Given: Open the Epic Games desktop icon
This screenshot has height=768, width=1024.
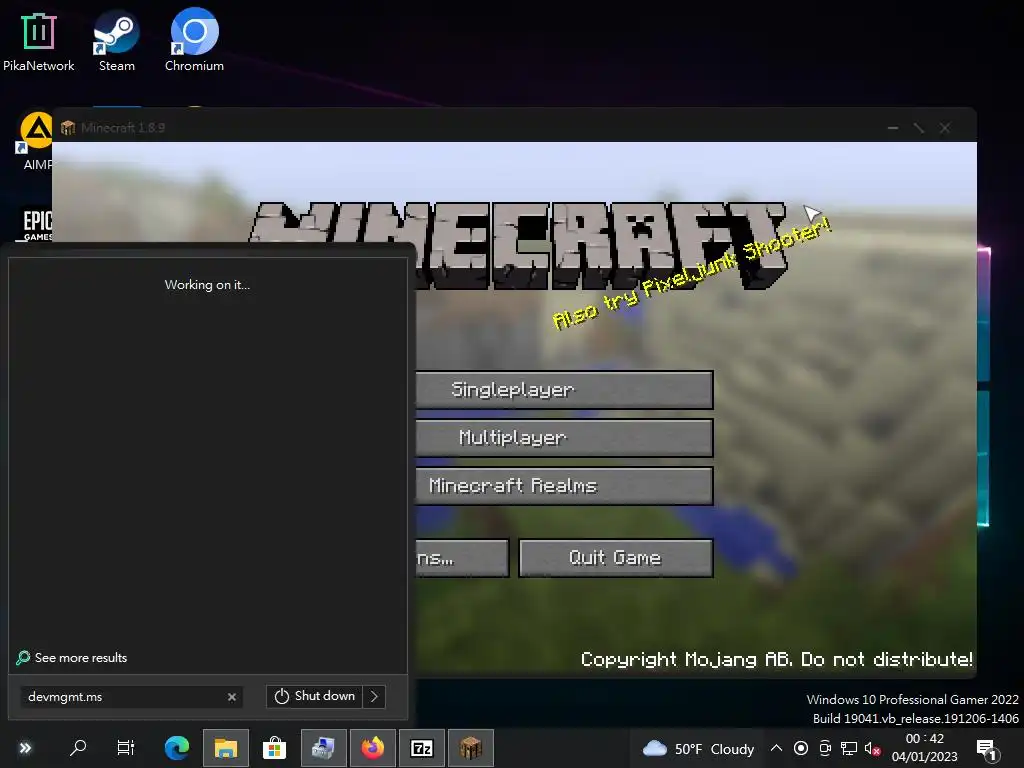Looking at the screenshot, I should pos(37,224).
